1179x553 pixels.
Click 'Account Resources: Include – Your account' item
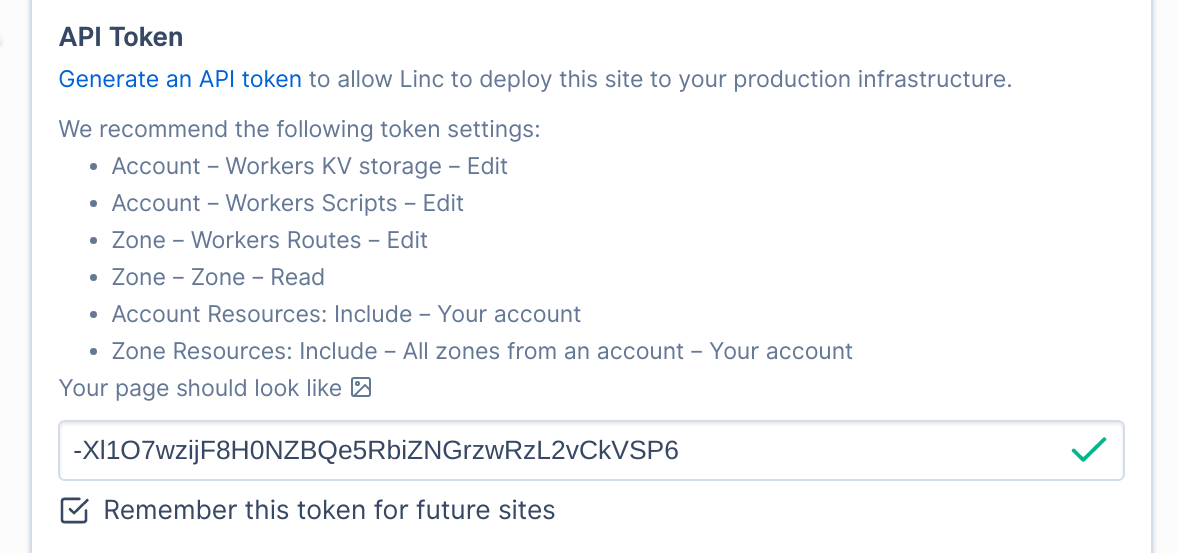(347, 314)
